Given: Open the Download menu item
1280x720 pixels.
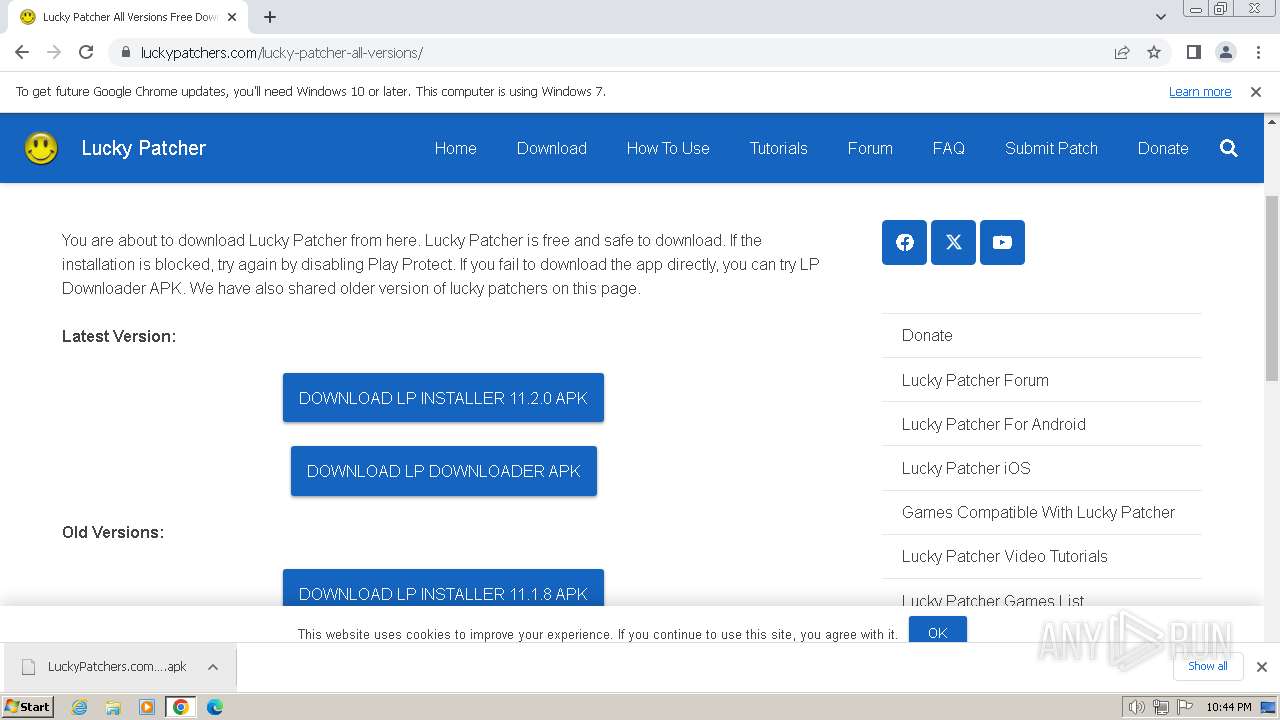Looking at the screenshot, I should click(x=551, y=148).
